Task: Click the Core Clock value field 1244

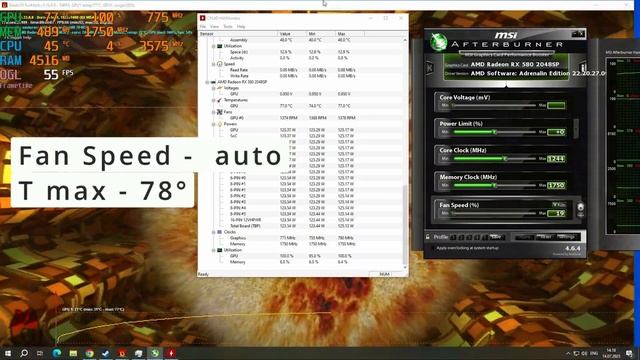Action: [x=556, y=159]
